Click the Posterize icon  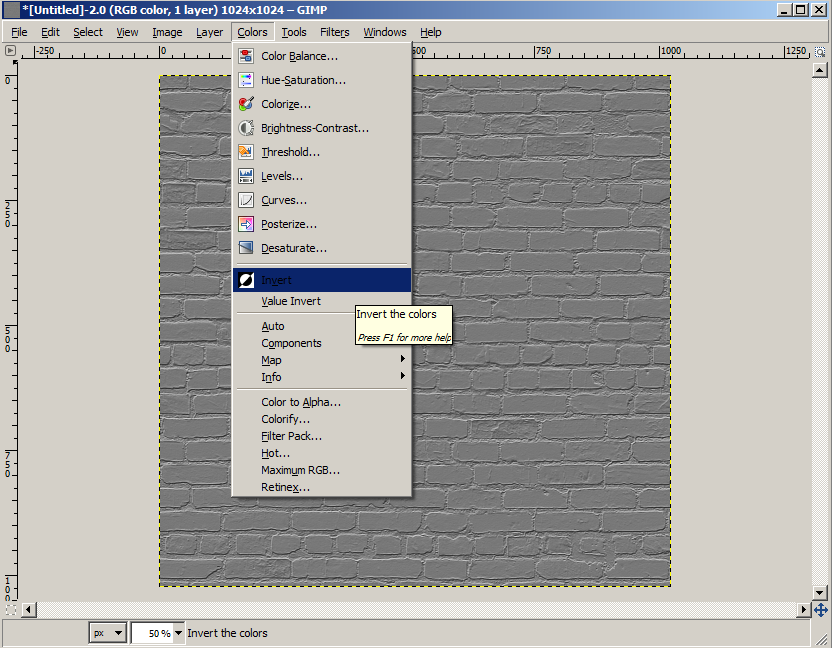(x=246, y=224)
